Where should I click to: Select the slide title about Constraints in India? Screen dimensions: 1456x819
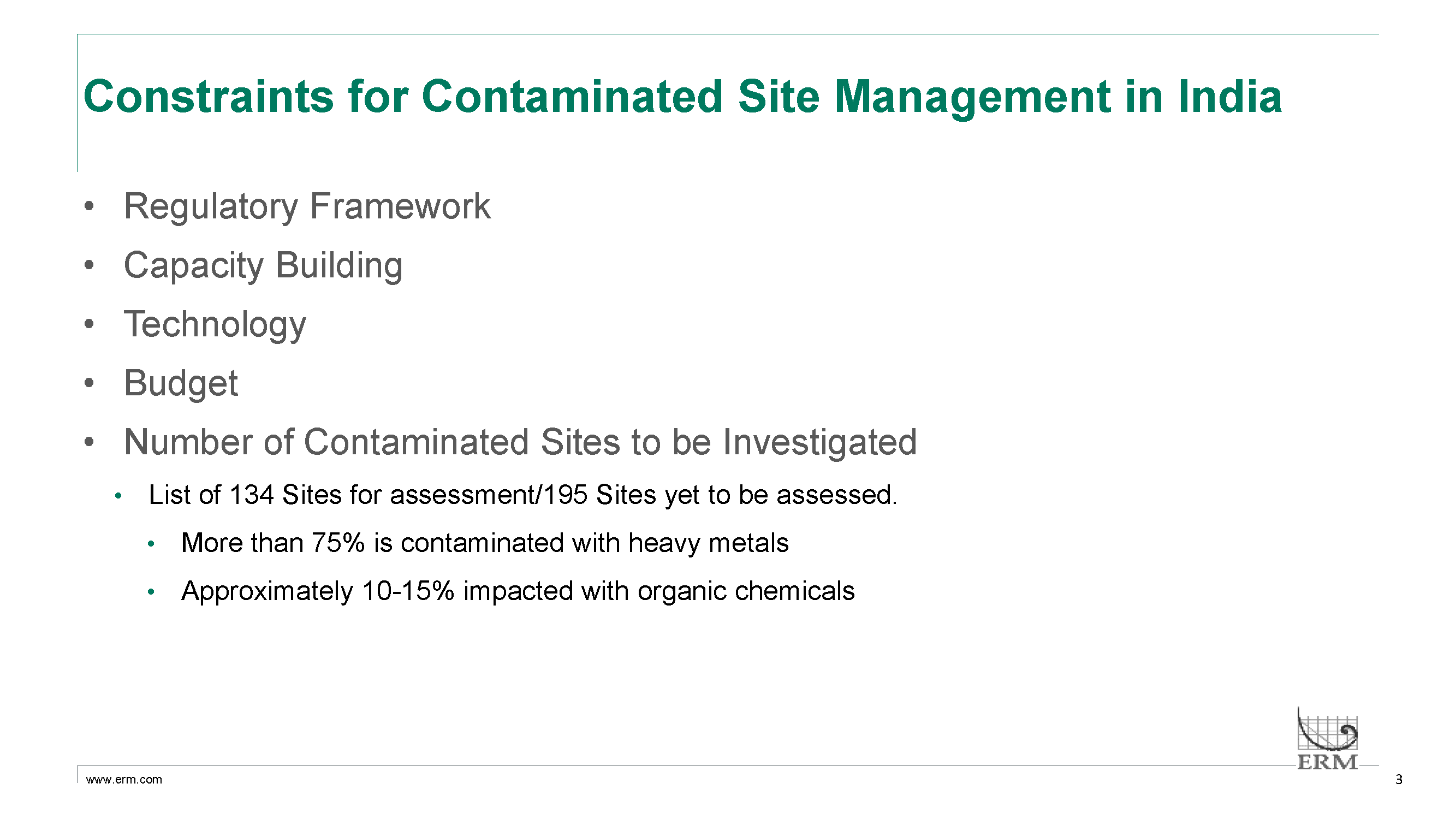pos(683,97)
